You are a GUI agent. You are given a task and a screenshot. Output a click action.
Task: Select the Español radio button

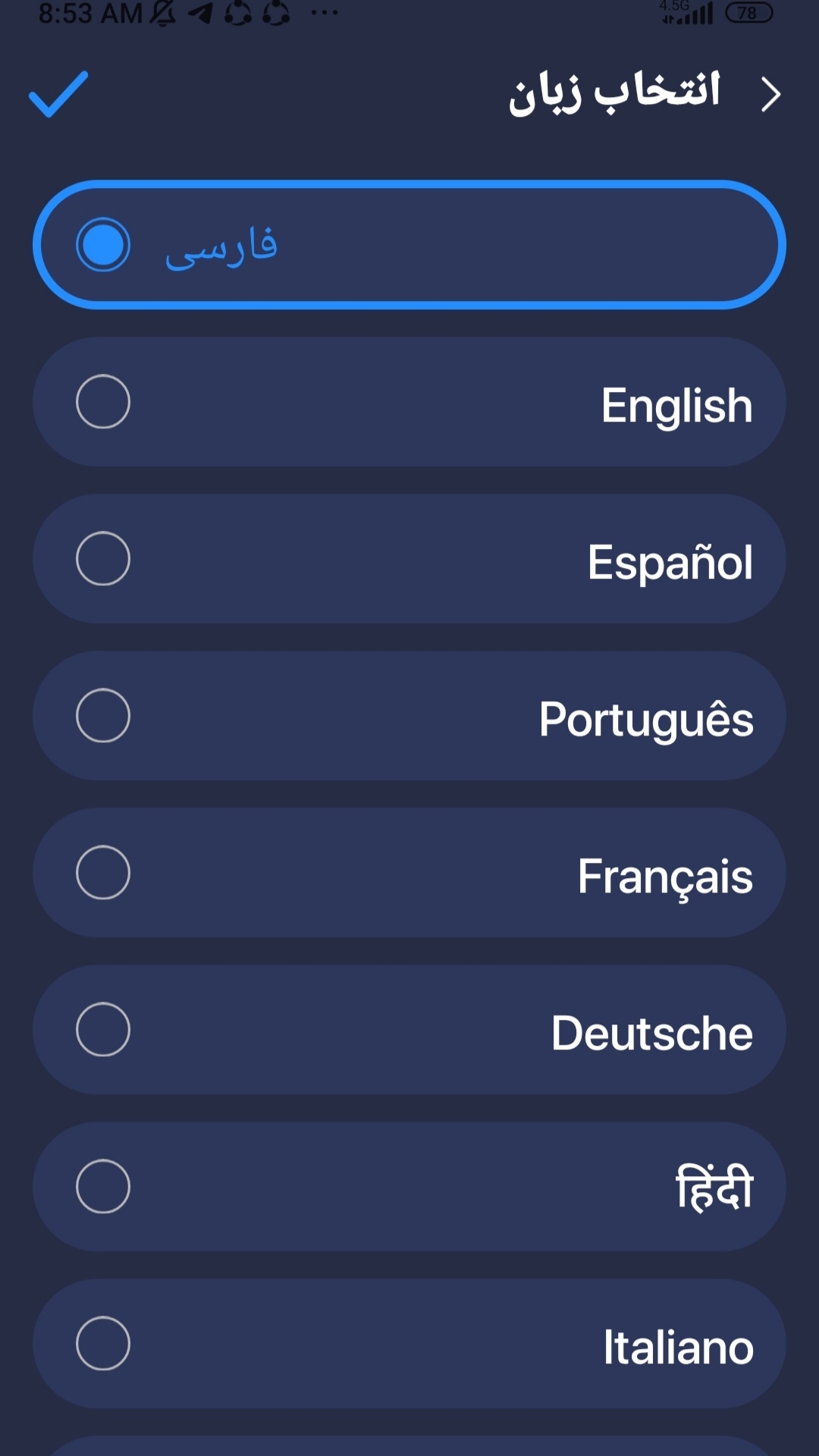103,559
